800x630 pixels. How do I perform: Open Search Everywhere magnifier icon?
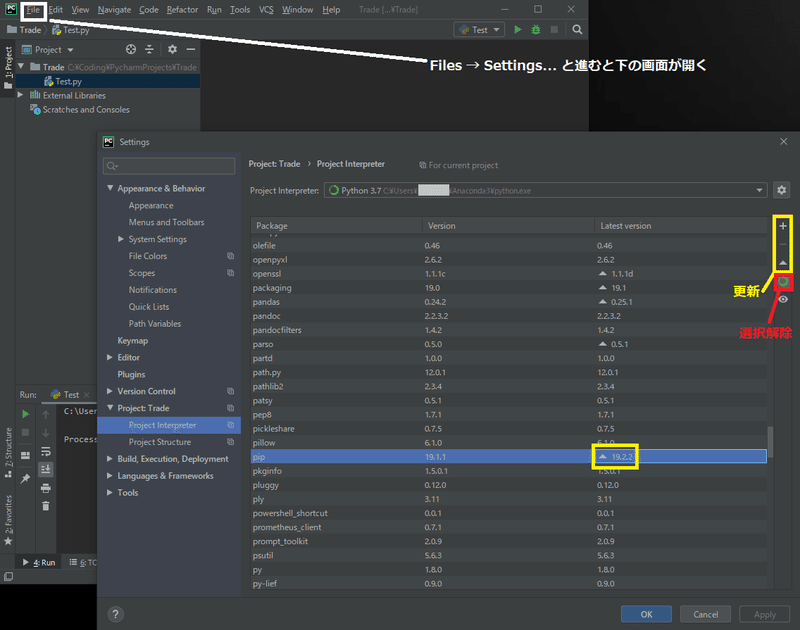click(x=577, y=30)
